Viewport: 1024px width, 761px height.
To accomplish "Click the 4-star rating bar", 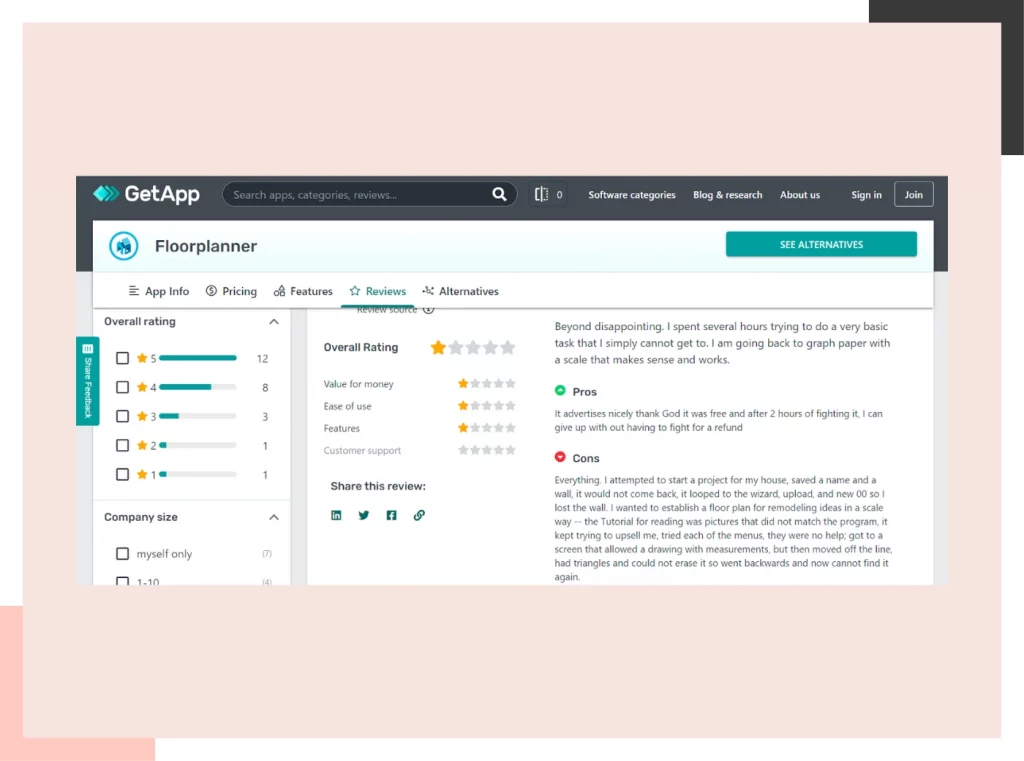I will coord(197,387).
